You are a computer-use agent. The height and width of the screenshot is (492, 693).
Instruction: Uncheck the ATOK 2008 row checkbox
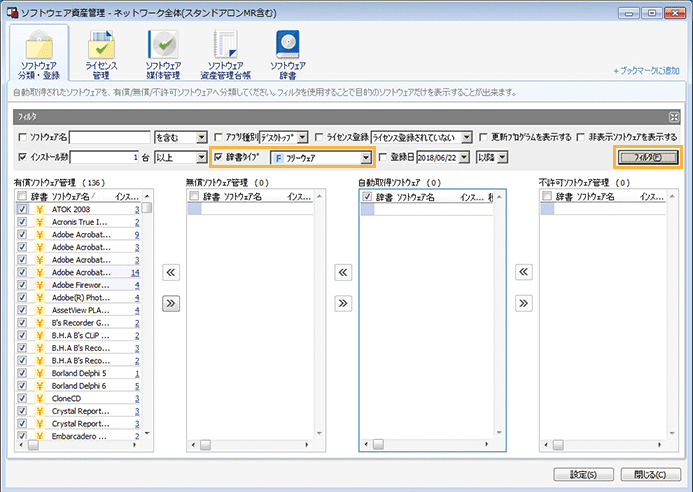point(22,209)
